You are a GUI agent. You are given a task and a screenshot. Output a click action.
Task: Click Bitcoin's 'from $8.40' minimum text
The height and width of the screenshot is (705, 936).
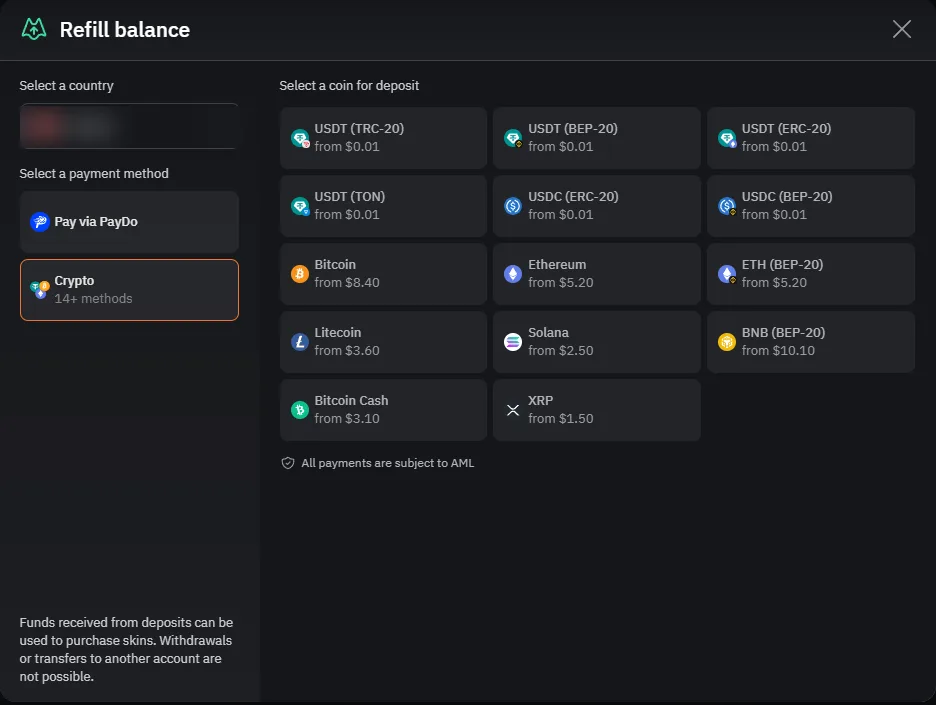[347, 283]
